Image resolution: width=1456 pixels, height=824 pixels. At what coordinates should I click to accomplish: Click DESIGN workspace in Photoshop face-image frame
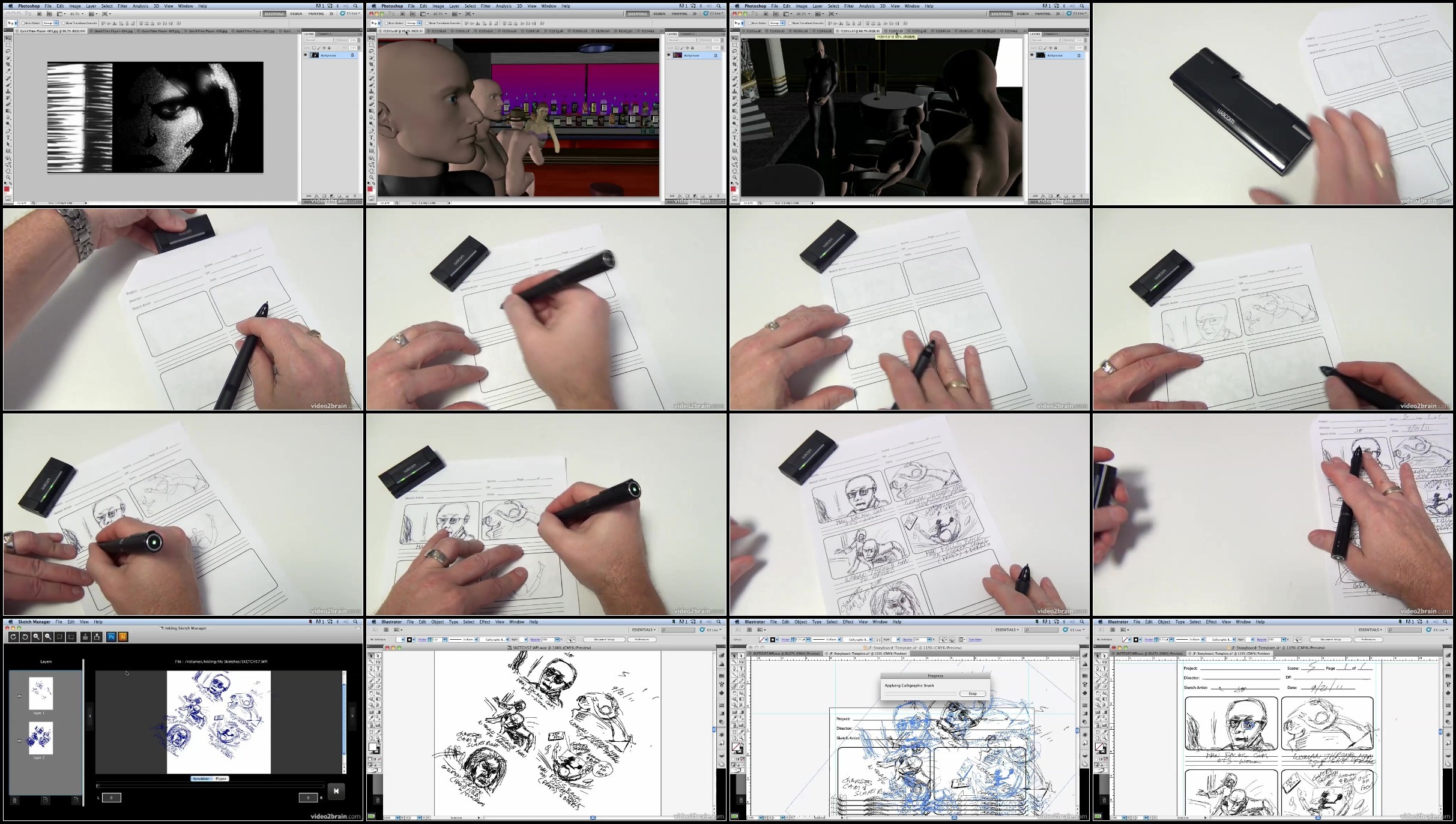coord(296,13)
